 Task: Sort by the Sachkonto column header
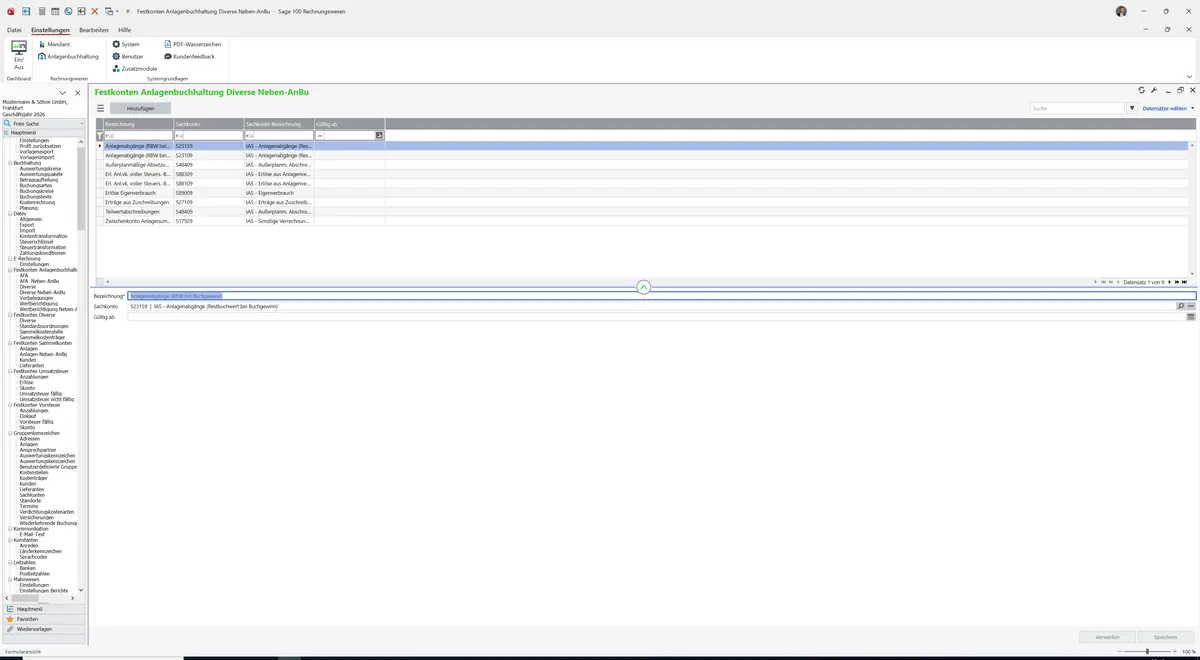pyautogui.click(x=208, y=124)
